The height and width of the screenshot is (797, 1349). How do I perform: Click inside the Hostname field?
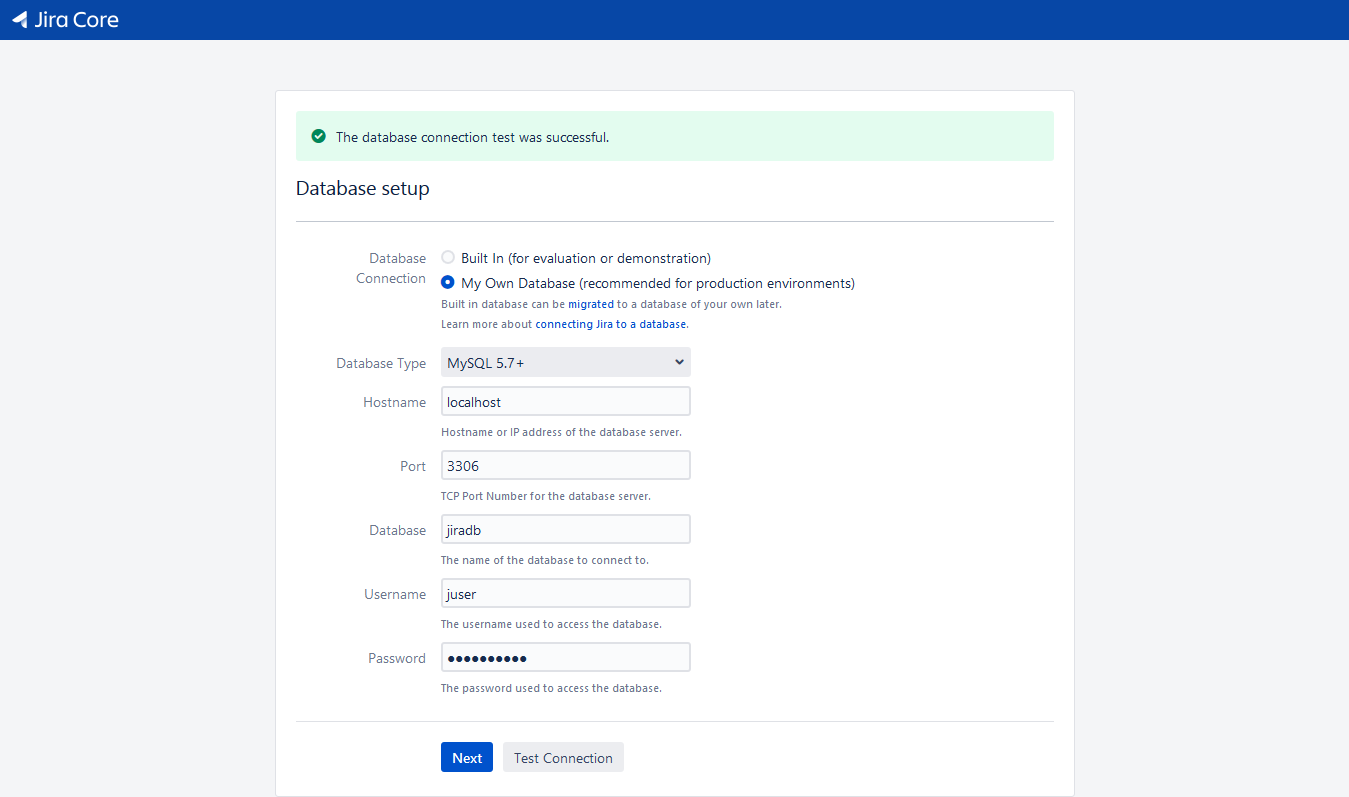coord(565,400)
